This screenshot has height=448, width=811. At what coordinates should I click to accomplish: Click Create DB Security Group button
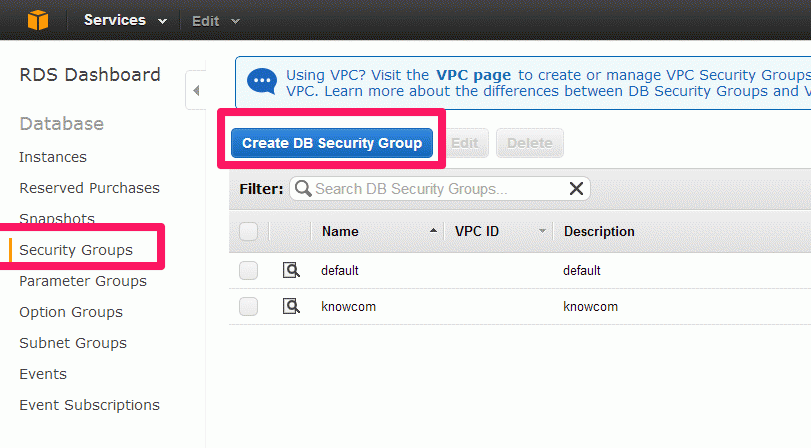pos(332,143)
